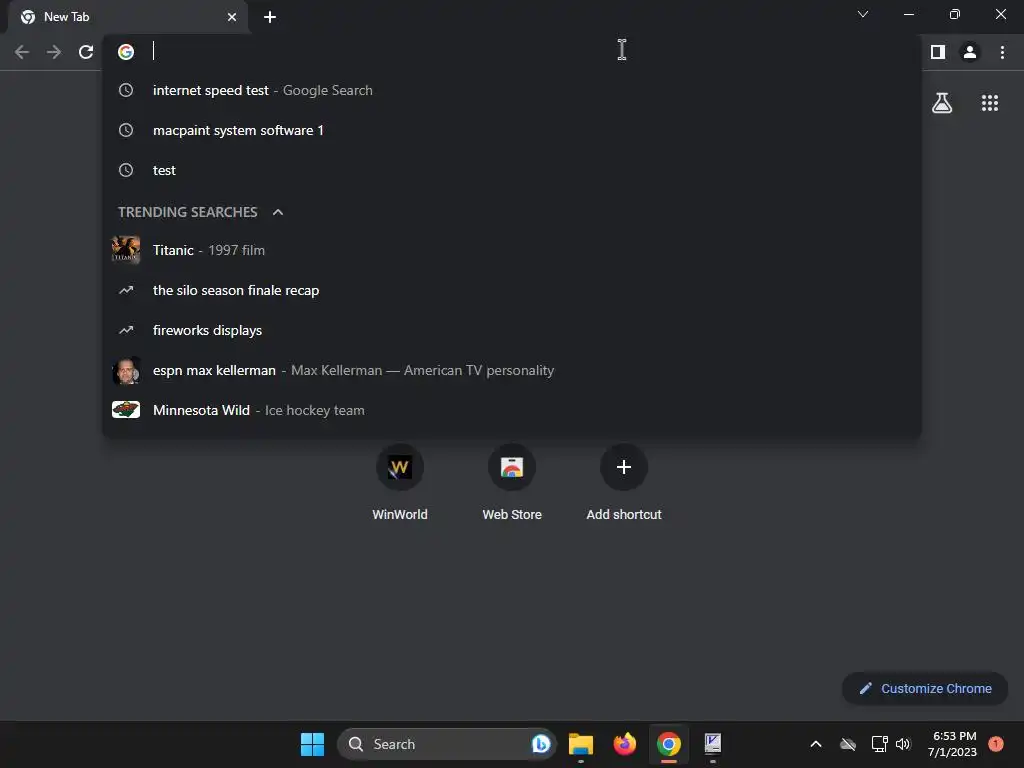Viewport: 1024px width, 768px height.
Task: Click the Titanic movie thumbnail
Action: pos(126,249)
